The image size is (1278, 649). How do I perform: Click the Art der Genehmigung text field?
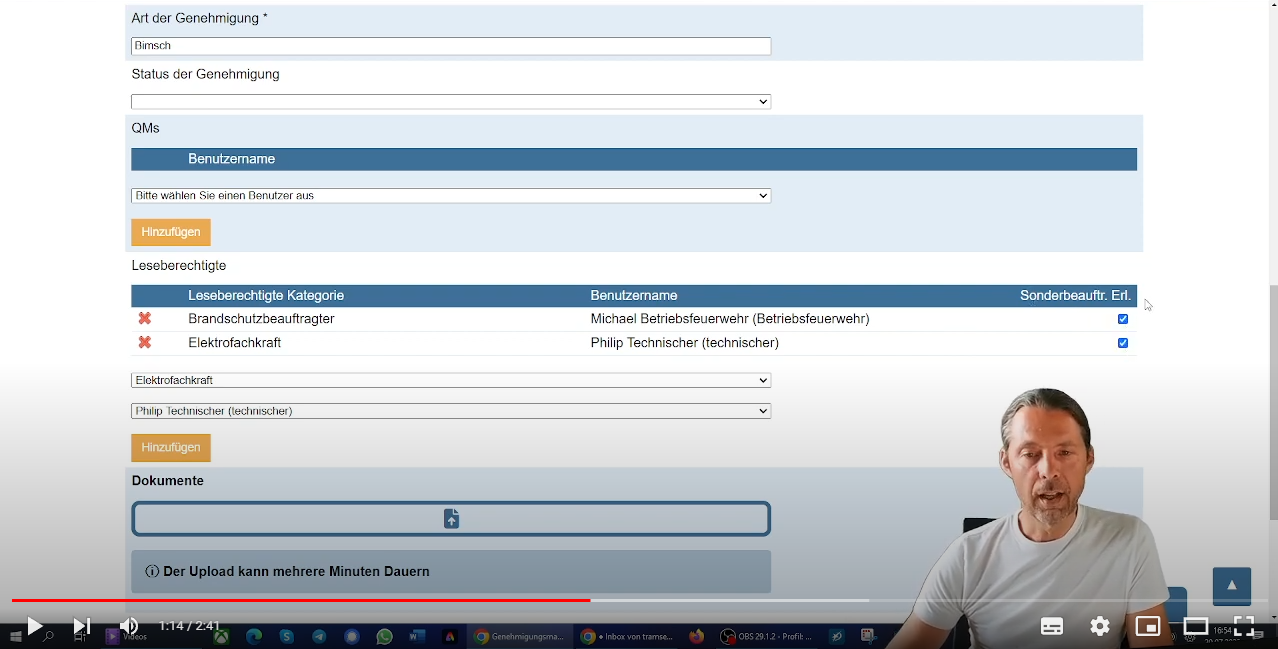[450, 46]
